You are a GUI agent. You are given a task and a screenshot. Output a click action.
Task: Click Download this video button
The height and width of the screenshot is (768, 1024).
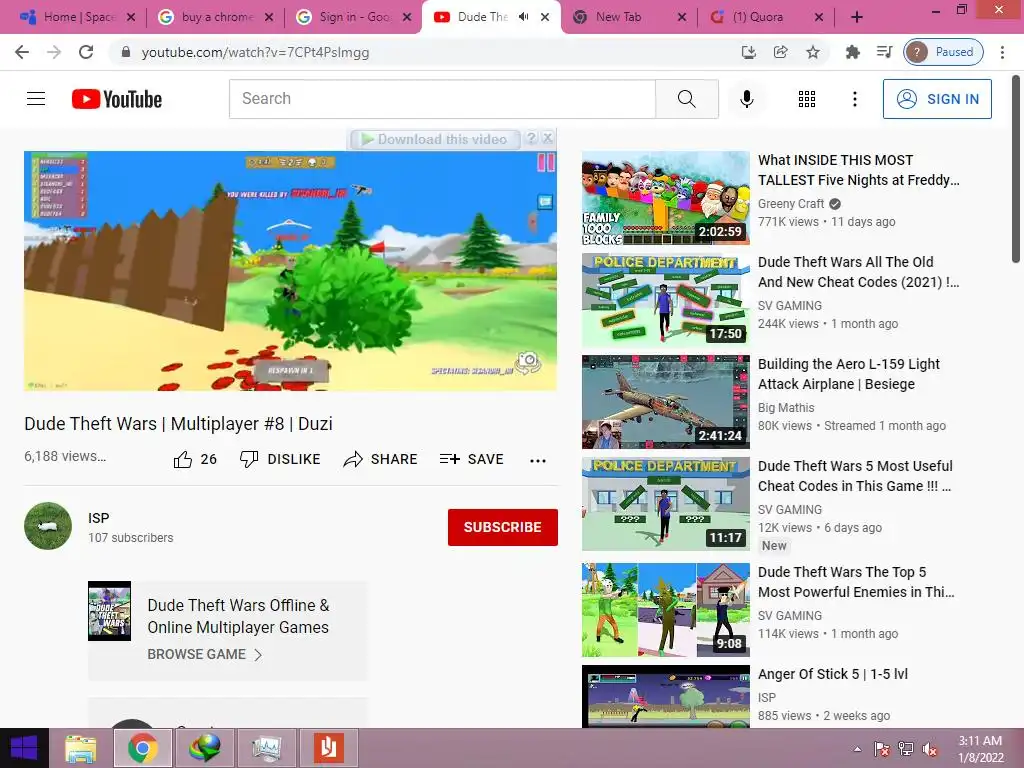tap(435, 139)
